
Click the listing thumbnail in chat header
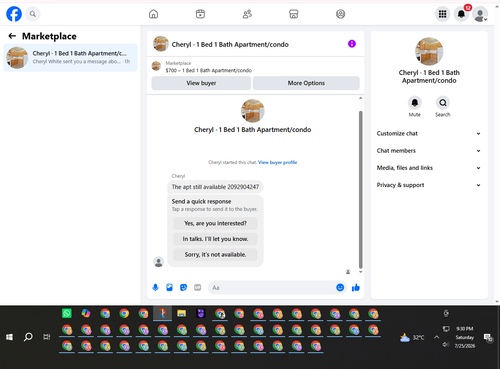pos(160,44)
